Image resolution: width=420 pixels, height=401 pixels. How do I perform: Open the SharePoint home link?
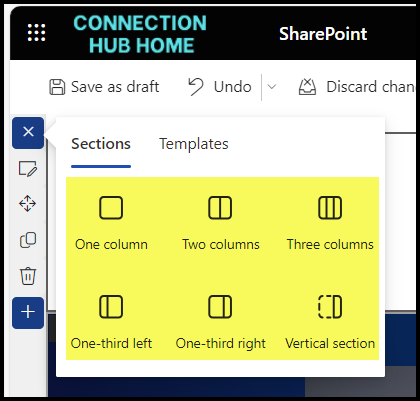pyautogui.click(x=323, y=34)
